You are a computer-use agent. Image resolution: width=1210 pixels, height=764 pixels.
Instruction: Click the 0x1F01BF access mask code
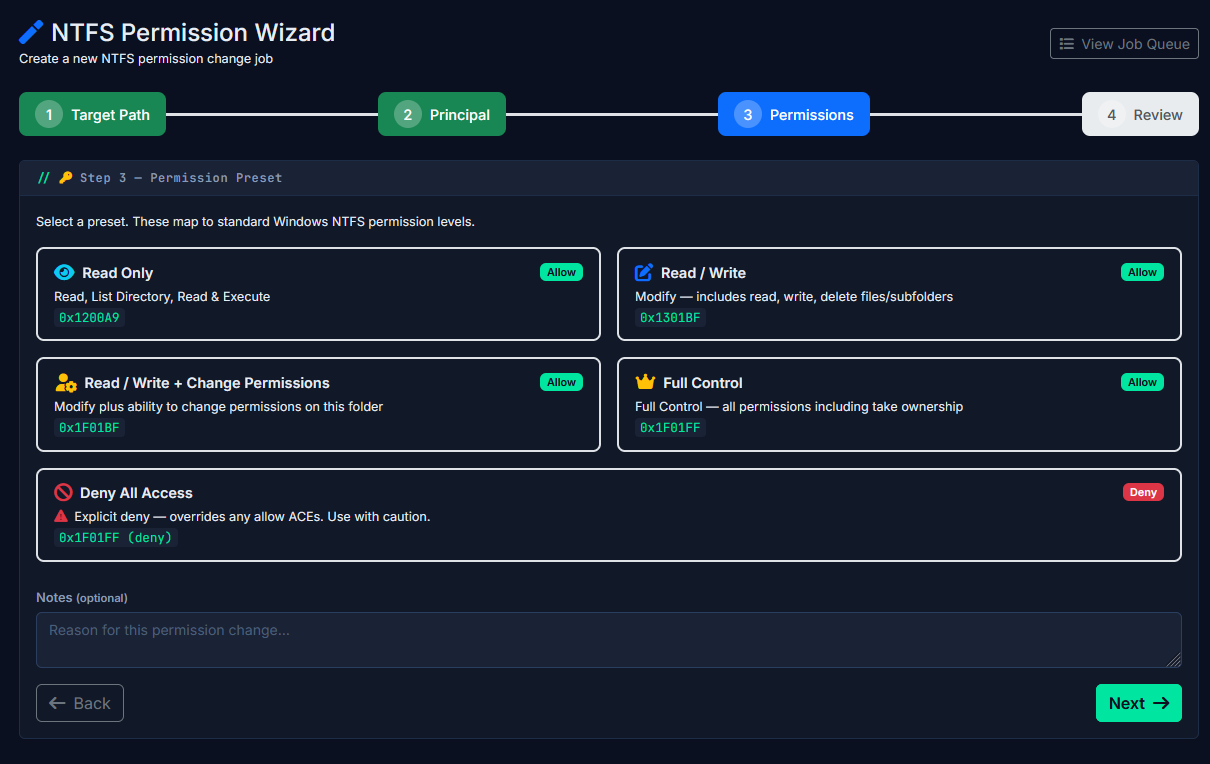90,428
